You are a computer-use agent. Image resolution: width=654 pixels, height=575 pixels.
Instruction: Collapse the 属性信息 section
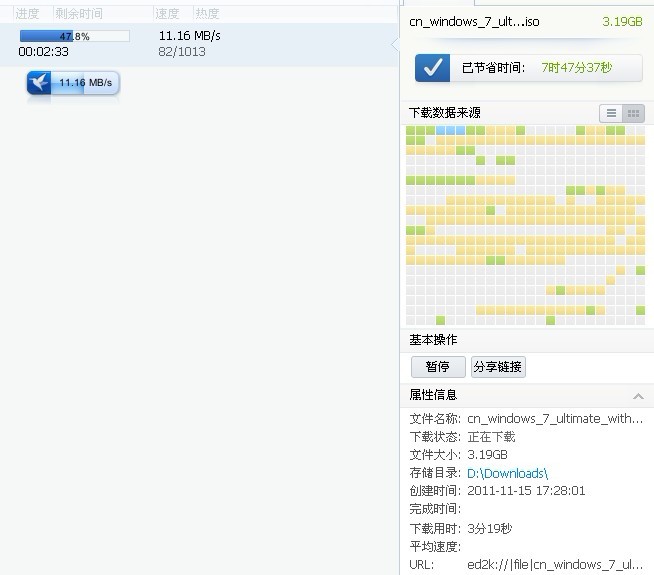click(x=638, y=396)
